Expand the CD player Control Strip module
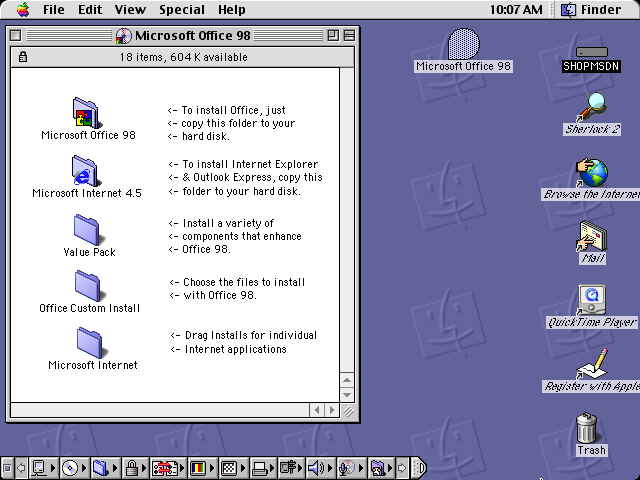Screen dimensions: 640x480 (x=70, y=467)
